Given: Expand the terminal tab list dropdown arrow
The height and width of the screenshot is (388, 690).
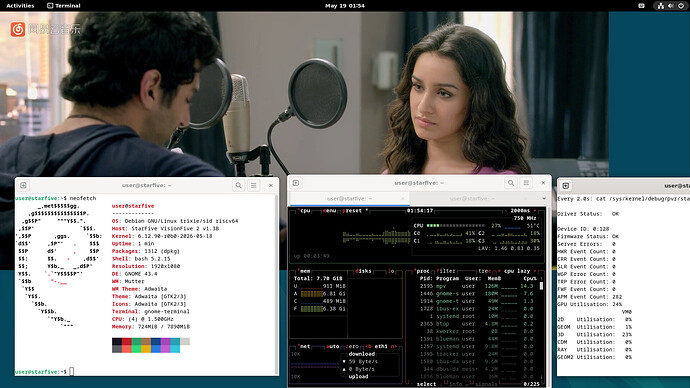Looking at the screenshot, I should [544, 199].
